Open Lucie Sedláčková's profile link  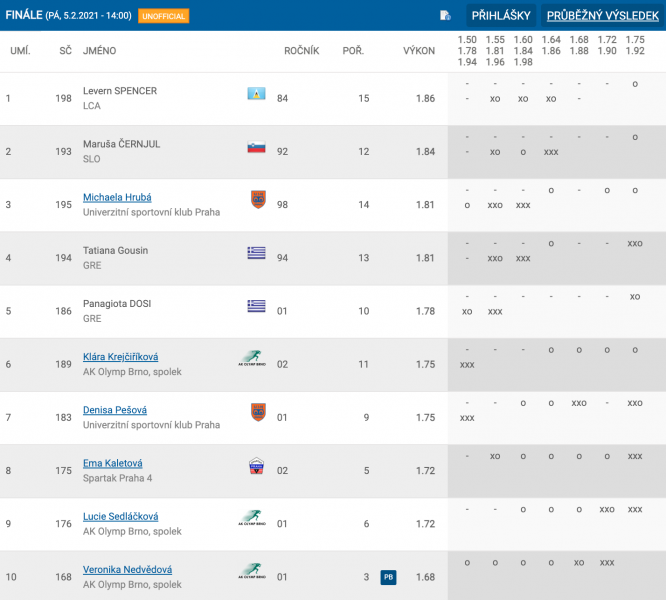121,516
